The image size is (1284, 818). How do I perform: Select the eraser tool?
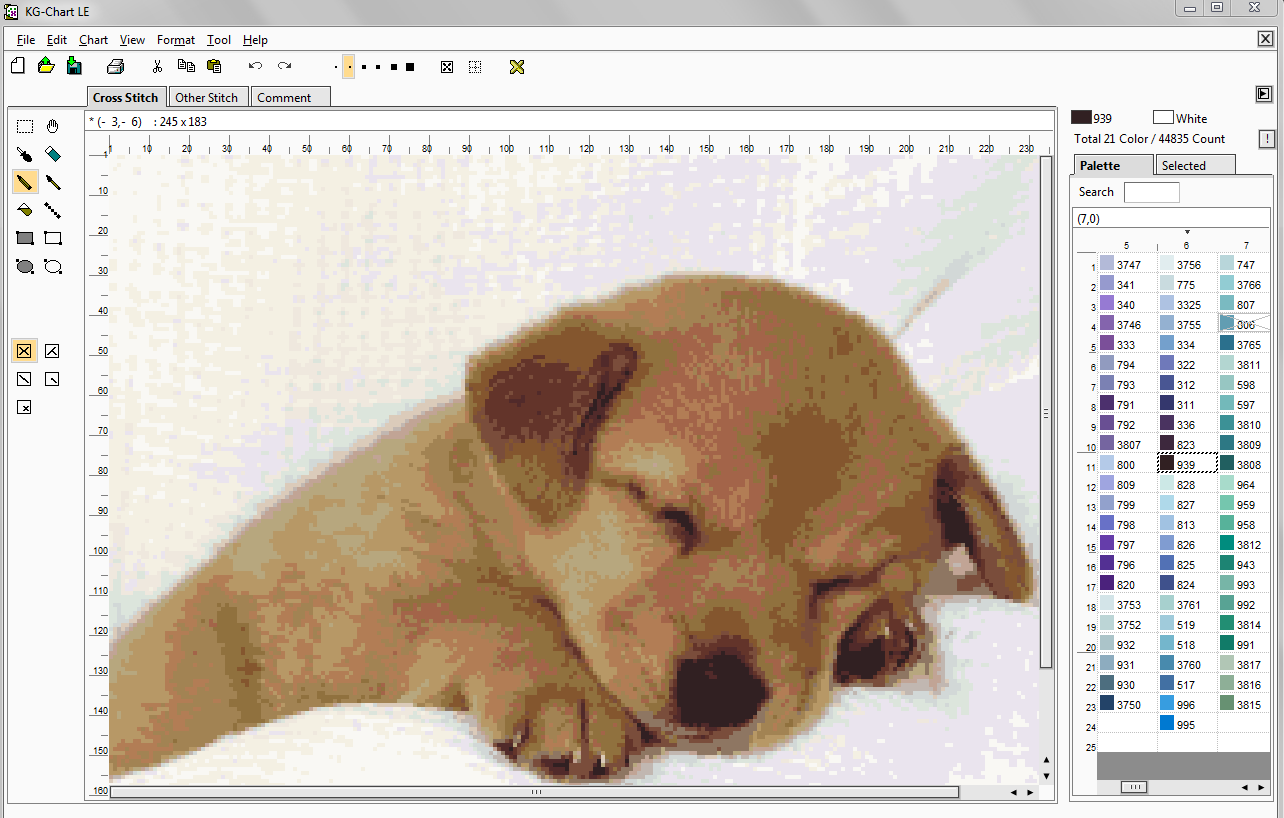[53, 154]
